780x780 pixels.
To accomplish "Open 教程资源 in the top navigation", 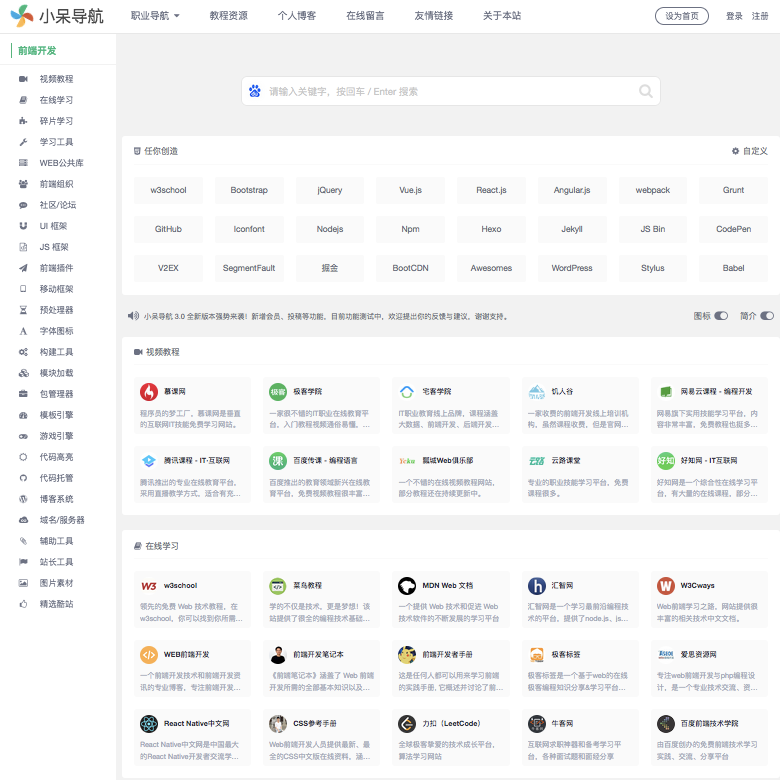I will click(x=228, y=16).
